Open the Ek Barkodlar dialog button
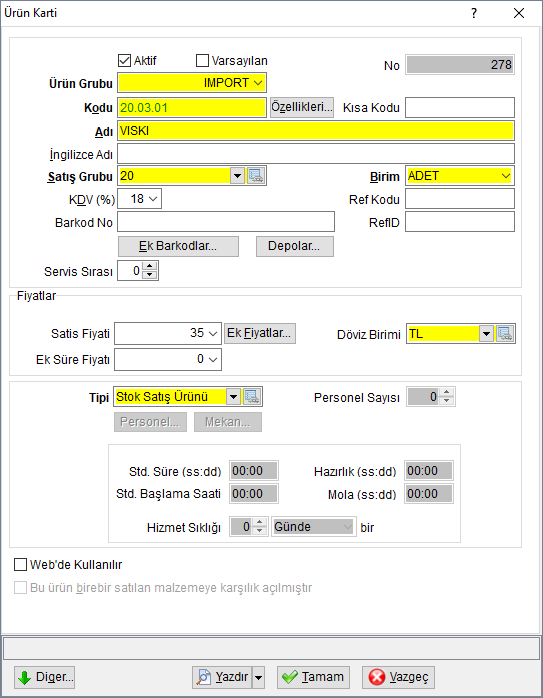Screen dimensions: 543x698 coord(178,246)
